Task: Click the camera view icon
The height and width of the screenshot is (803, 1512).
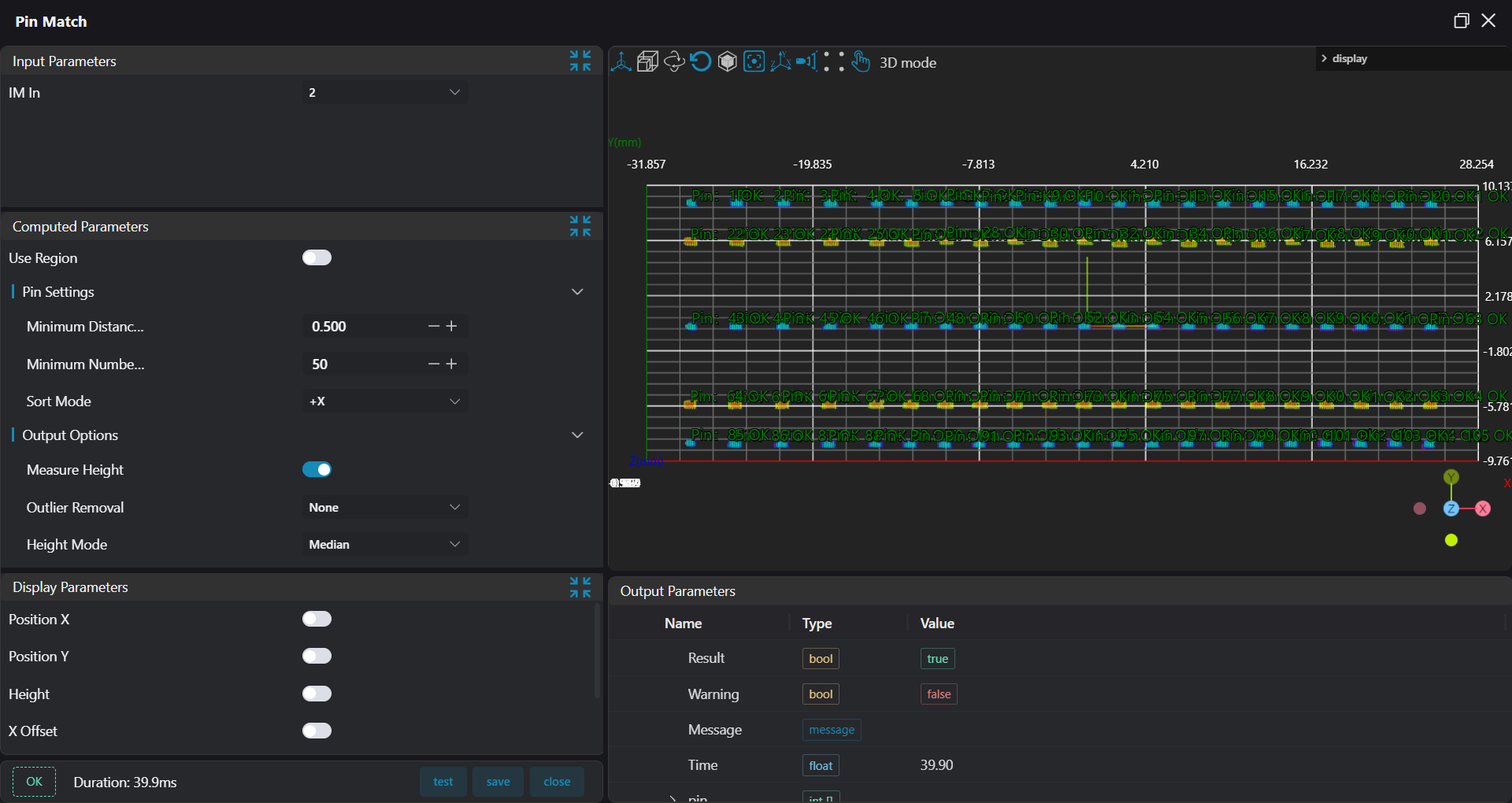Action: pyautogui.click(x=806, y=61)
